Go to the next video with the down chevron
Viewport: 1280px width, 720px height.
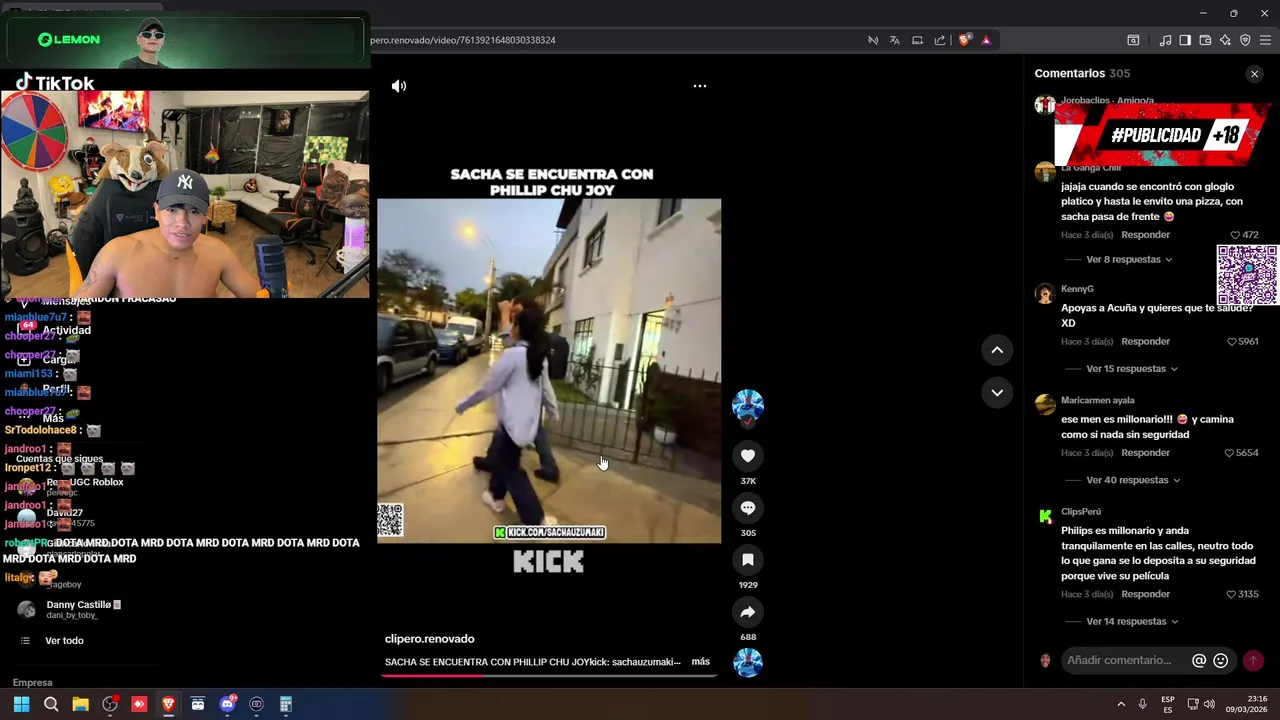tap(997, 393)
